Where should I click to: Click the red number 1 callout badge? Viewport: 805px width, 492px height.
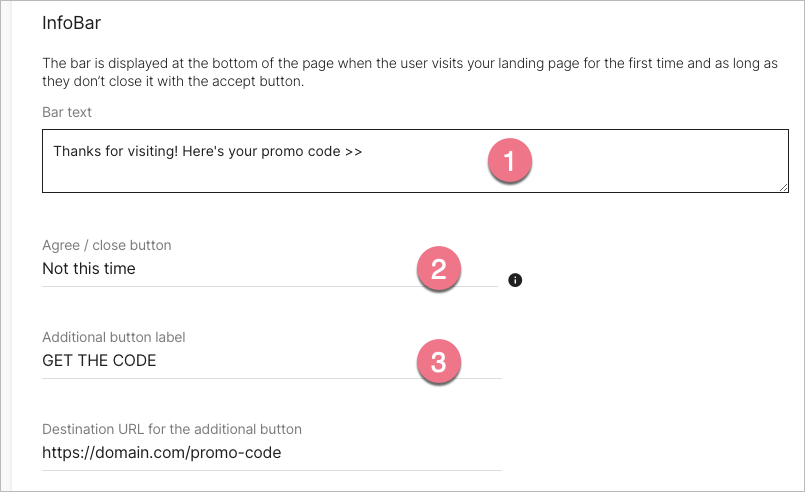(x=510, y=161)
